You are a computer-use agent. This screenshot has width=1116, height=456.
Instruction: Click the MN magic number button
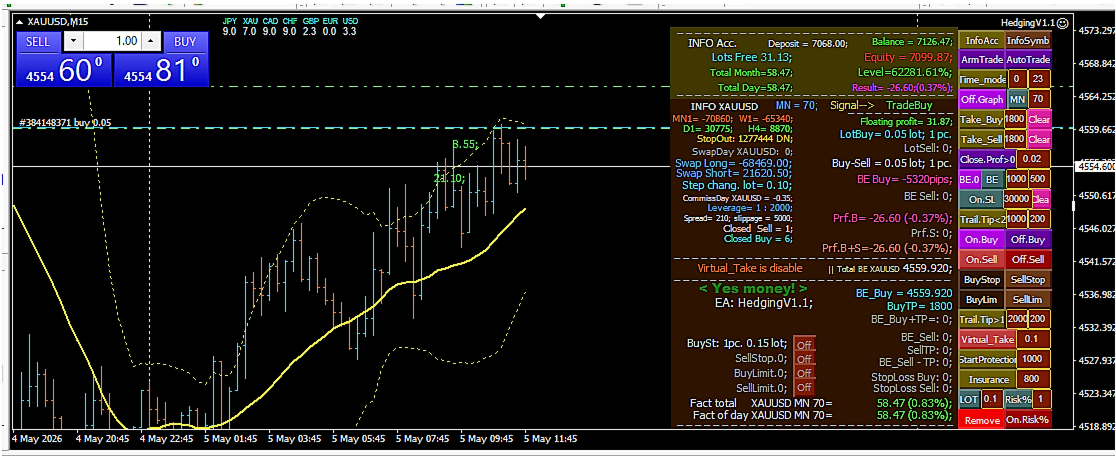[x=1017, y=99]
